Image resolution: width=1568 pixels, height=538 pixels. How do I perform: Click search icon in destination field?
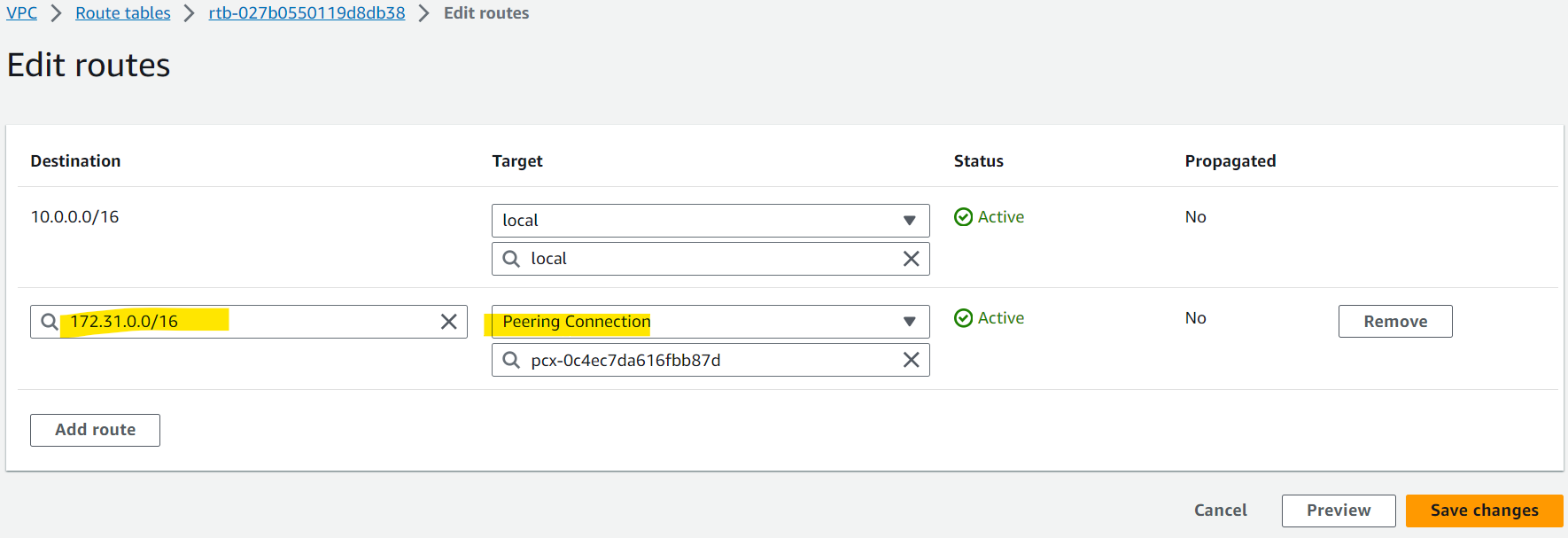(50, 322)
